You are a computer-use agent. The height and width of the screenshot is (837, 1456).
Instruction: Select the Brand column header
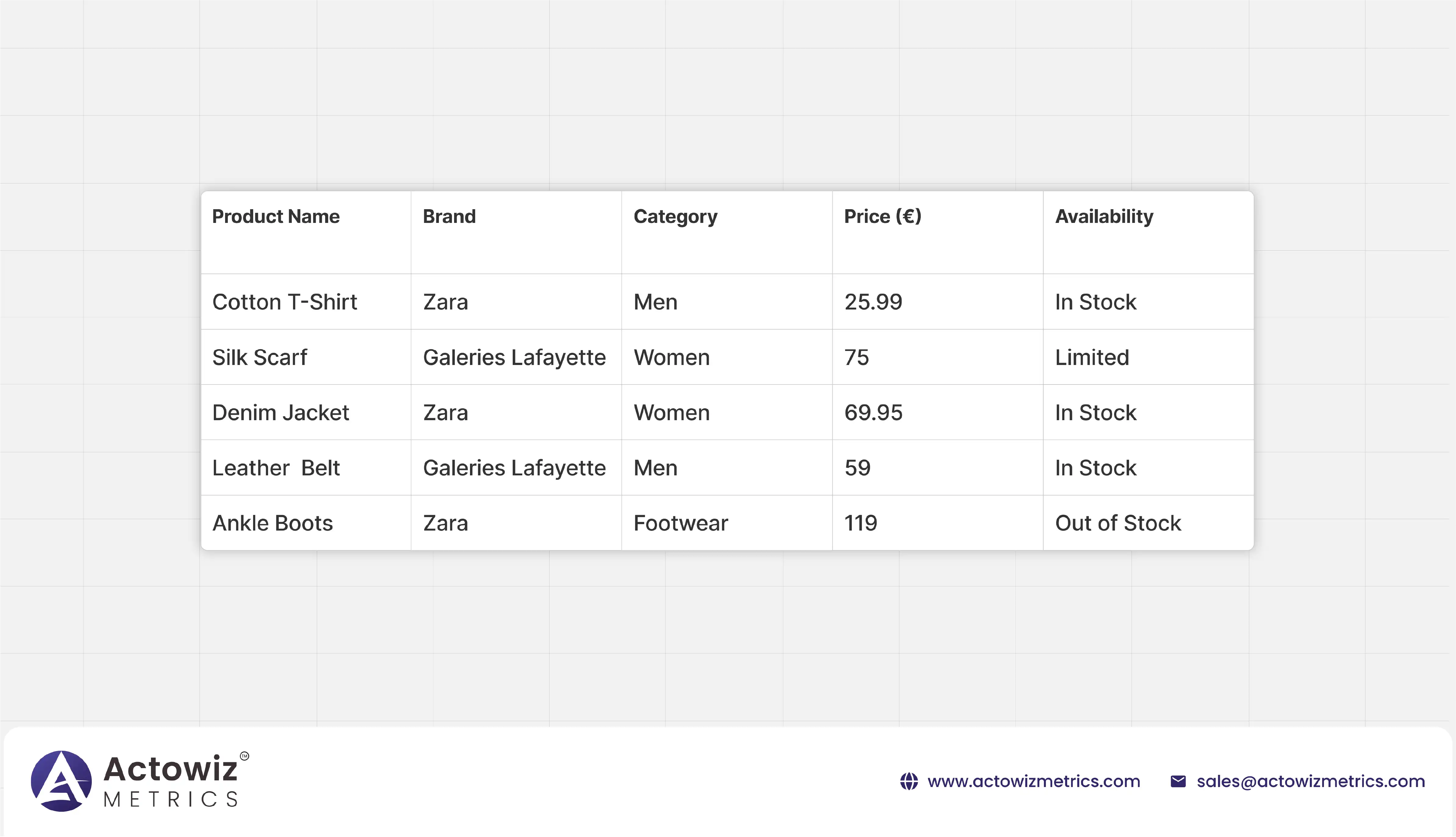(449, 217)
